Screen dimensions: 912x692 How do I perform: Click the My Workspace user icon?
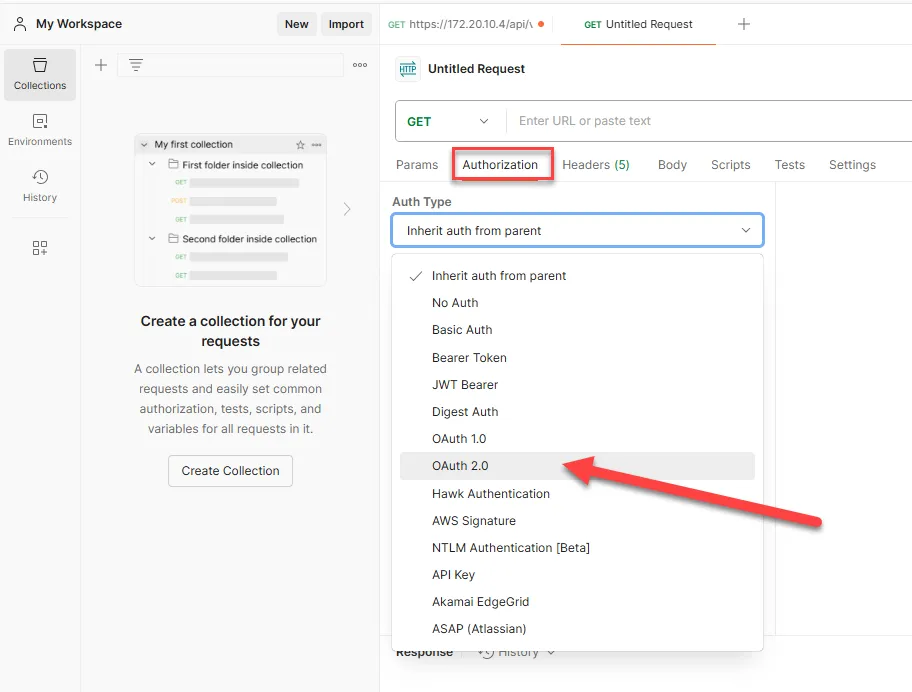pos(20,24)
